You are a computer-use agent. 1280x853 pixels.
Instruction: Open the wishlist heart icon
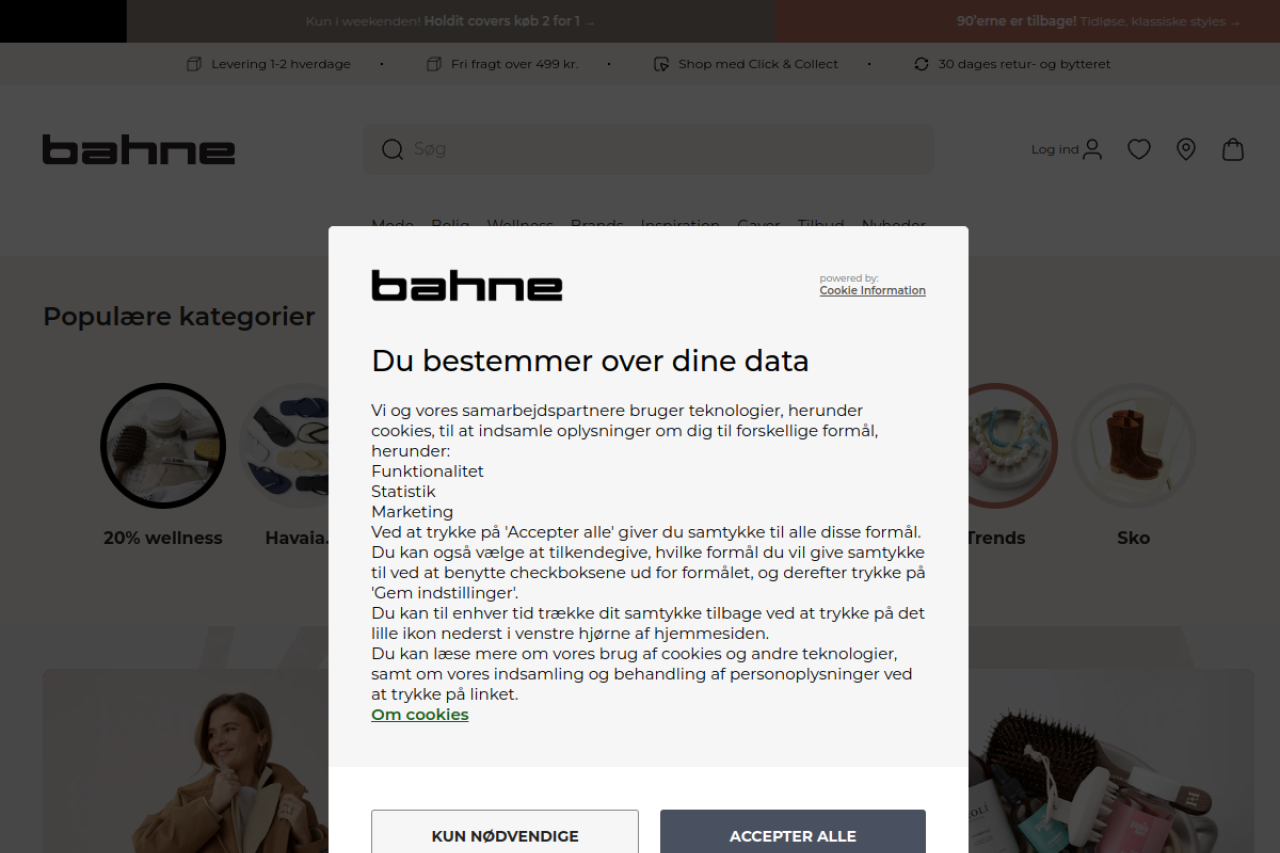point(1139,150)
